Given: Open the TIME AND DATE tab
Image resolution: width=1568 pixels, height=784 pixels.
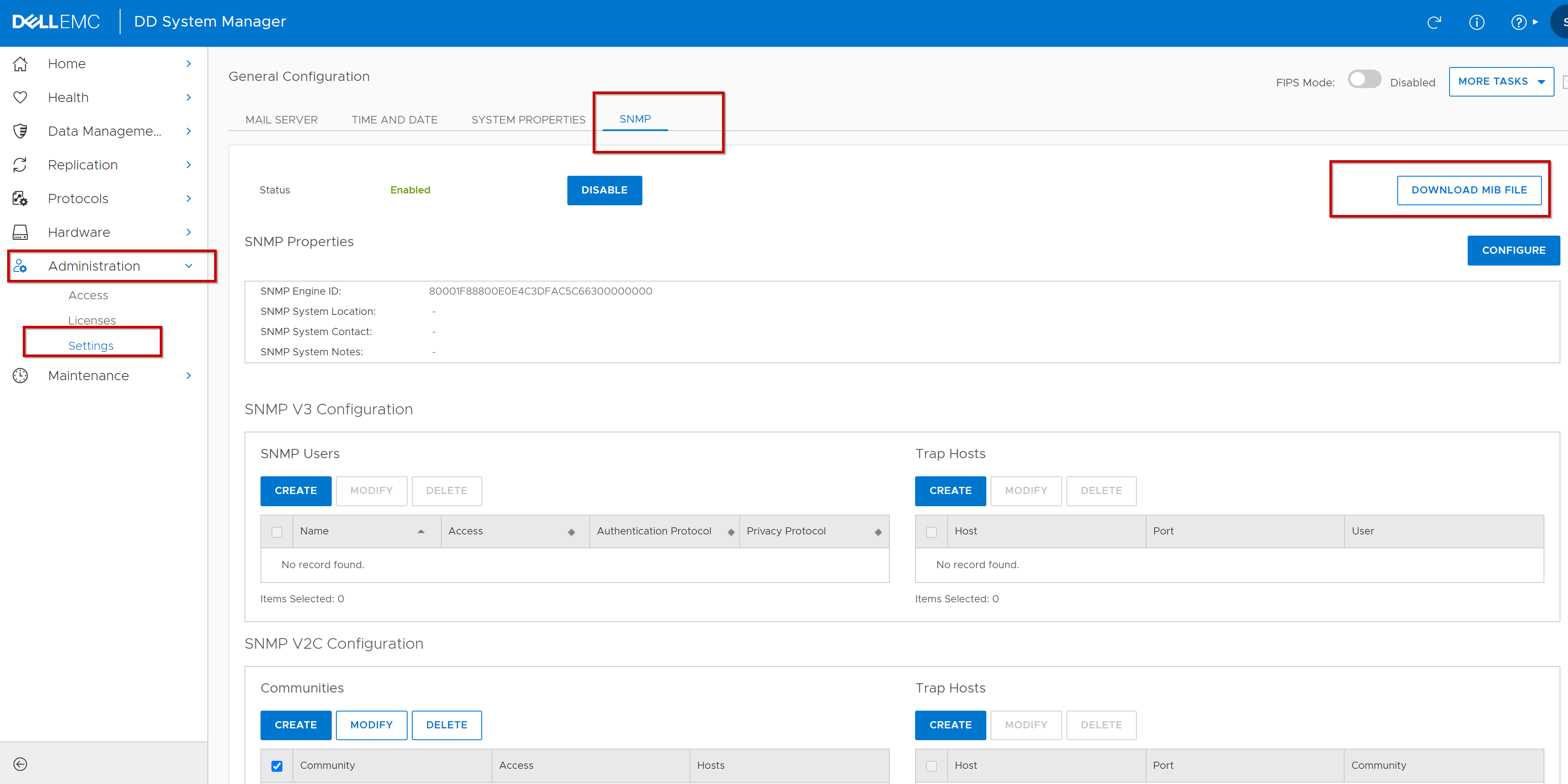Looking at the screenshot, I should pyautogui.click(x=395, y=119).
